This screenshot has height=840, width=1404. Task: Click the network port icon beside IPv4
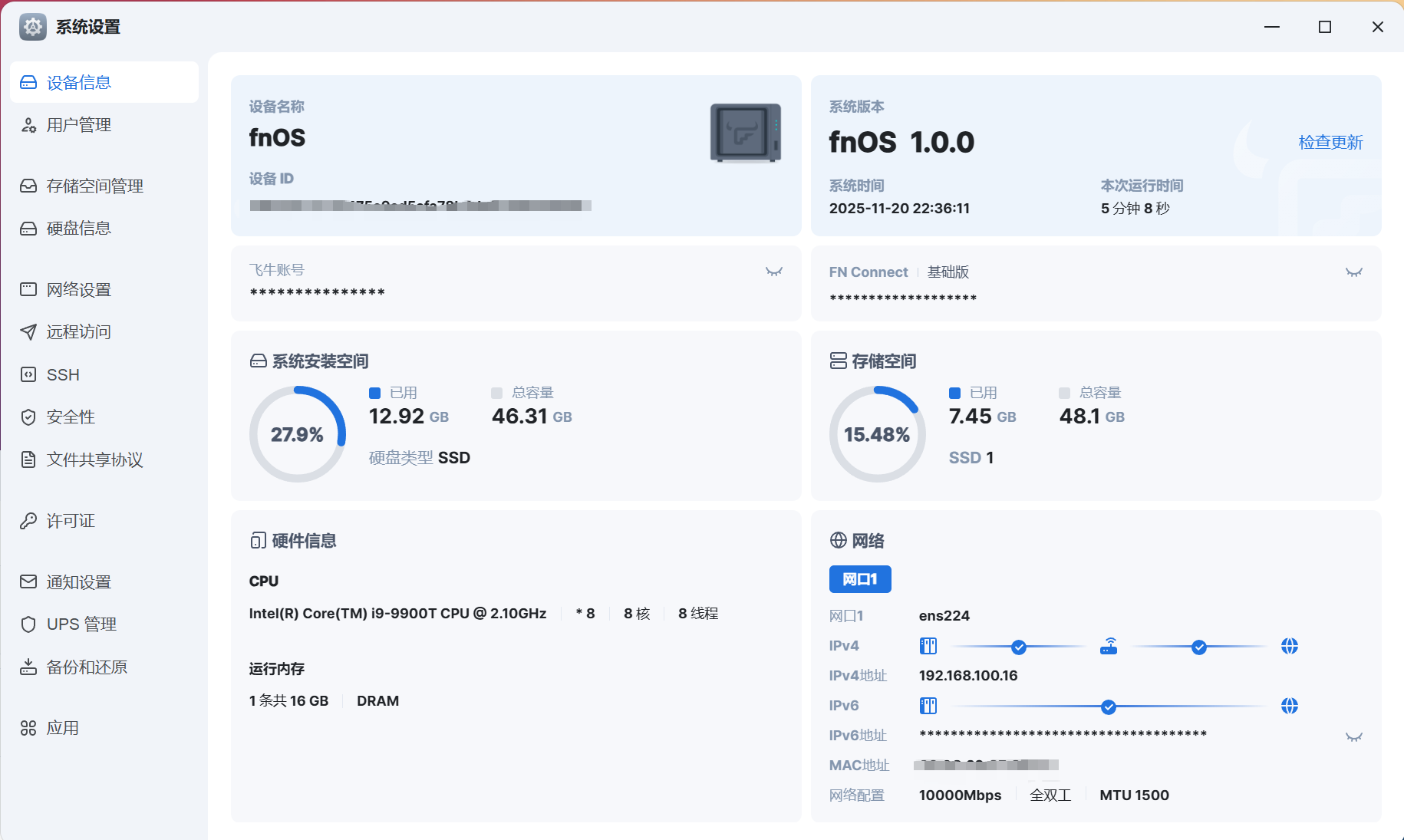click(x=928, y=646)
